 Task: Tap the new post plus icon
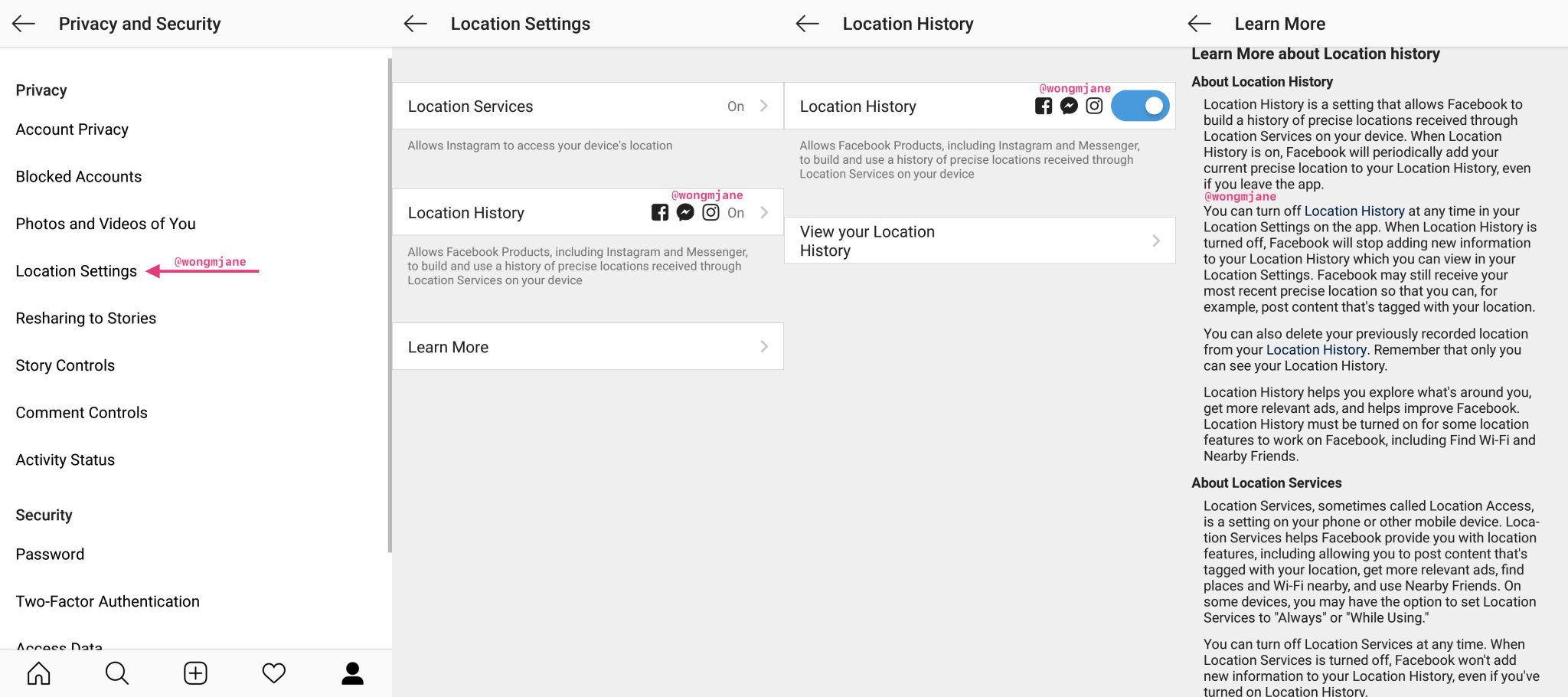[195, 673]
